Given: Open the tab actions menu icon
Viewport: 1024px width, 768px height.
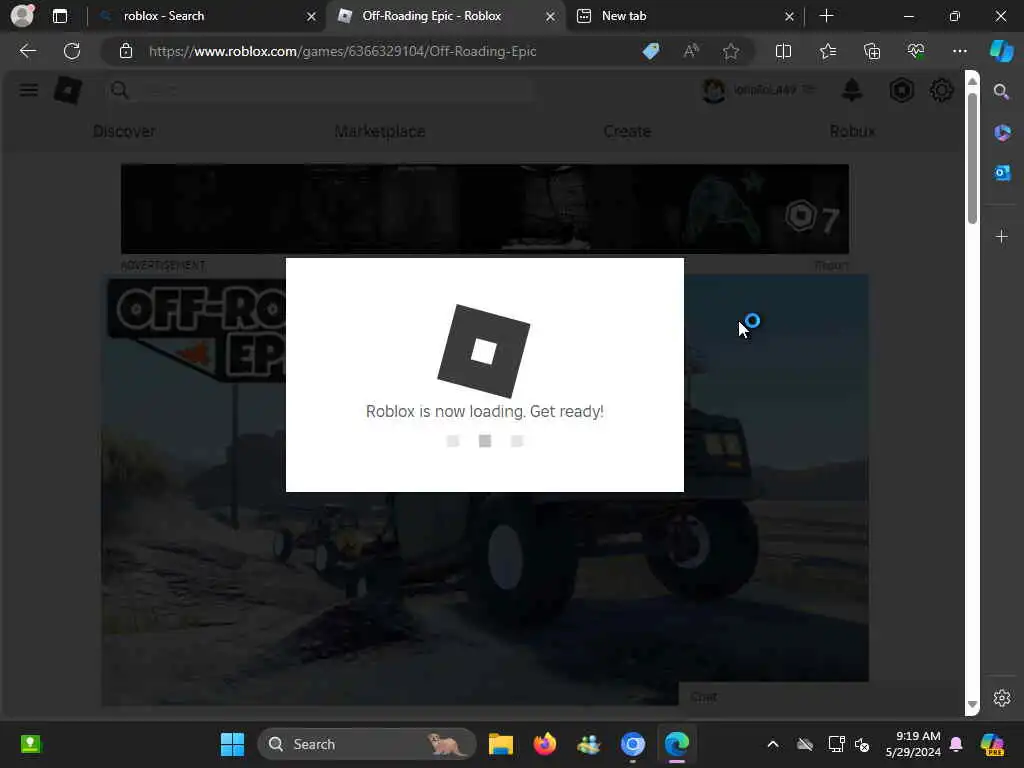Looking at the screenshot, I should point(59,16).
